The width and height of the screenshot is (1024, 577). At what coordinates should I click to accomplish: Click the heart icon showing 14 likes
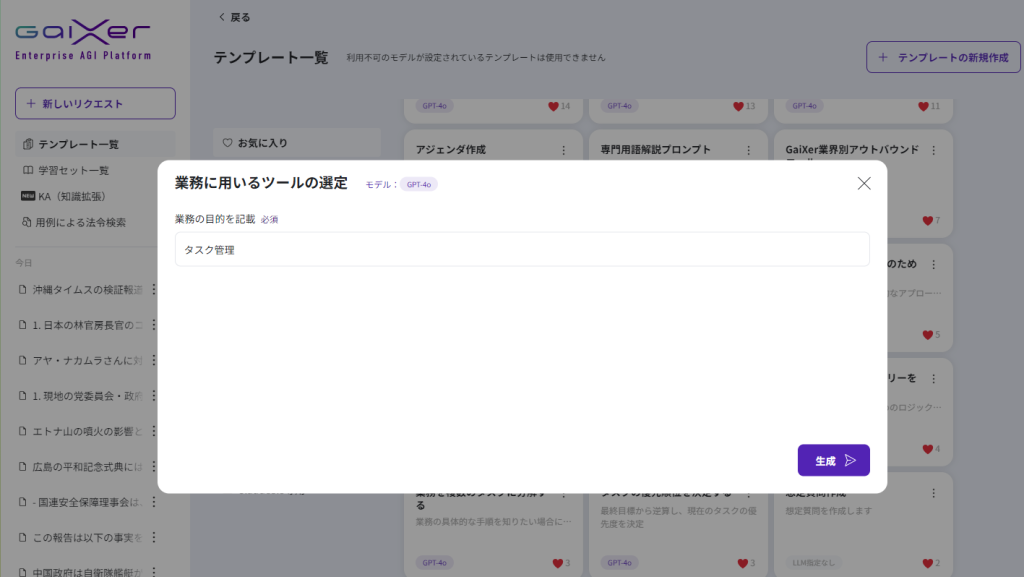coord(553,106)
